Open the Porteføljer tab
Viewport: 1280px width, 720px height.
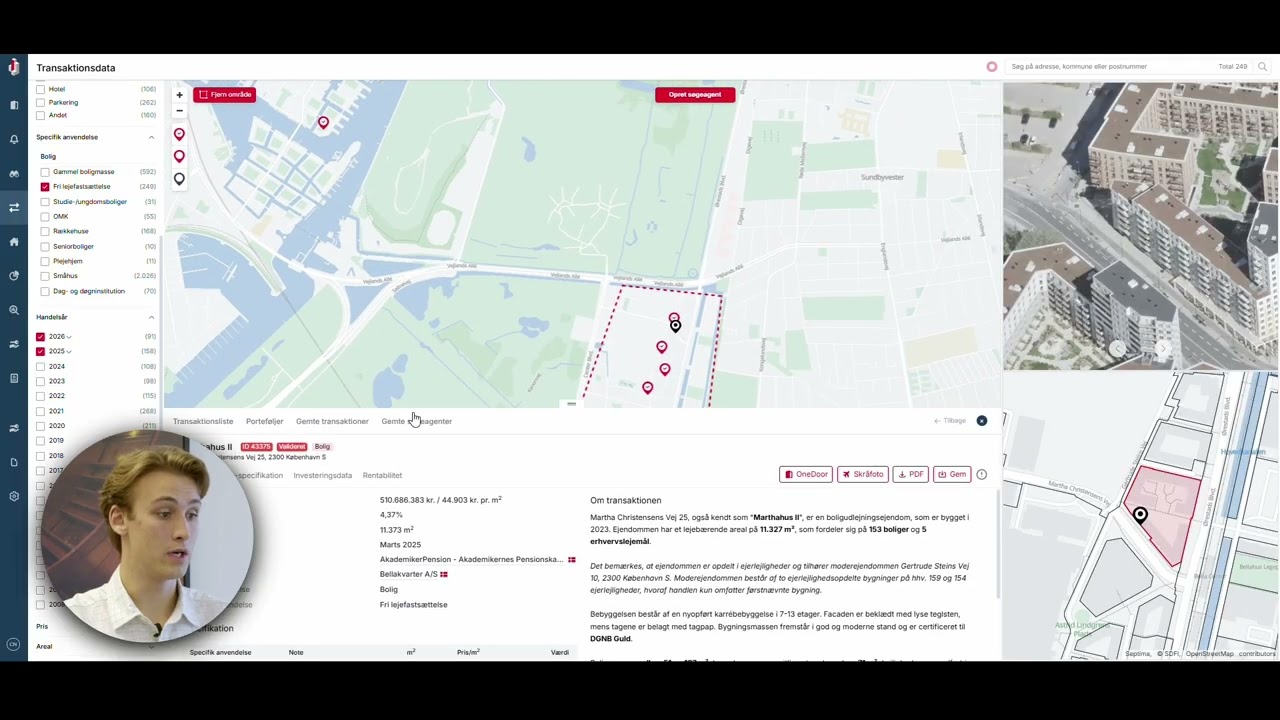pyautogui.click(x=264, y=421)
